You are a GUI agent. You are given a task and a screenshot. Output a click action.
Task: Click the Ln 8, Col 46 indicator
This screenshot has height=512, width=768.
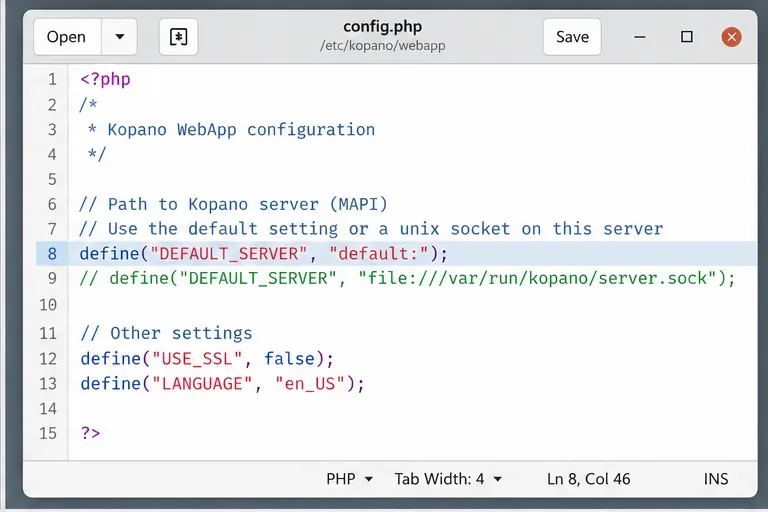(x=589, y=479)
